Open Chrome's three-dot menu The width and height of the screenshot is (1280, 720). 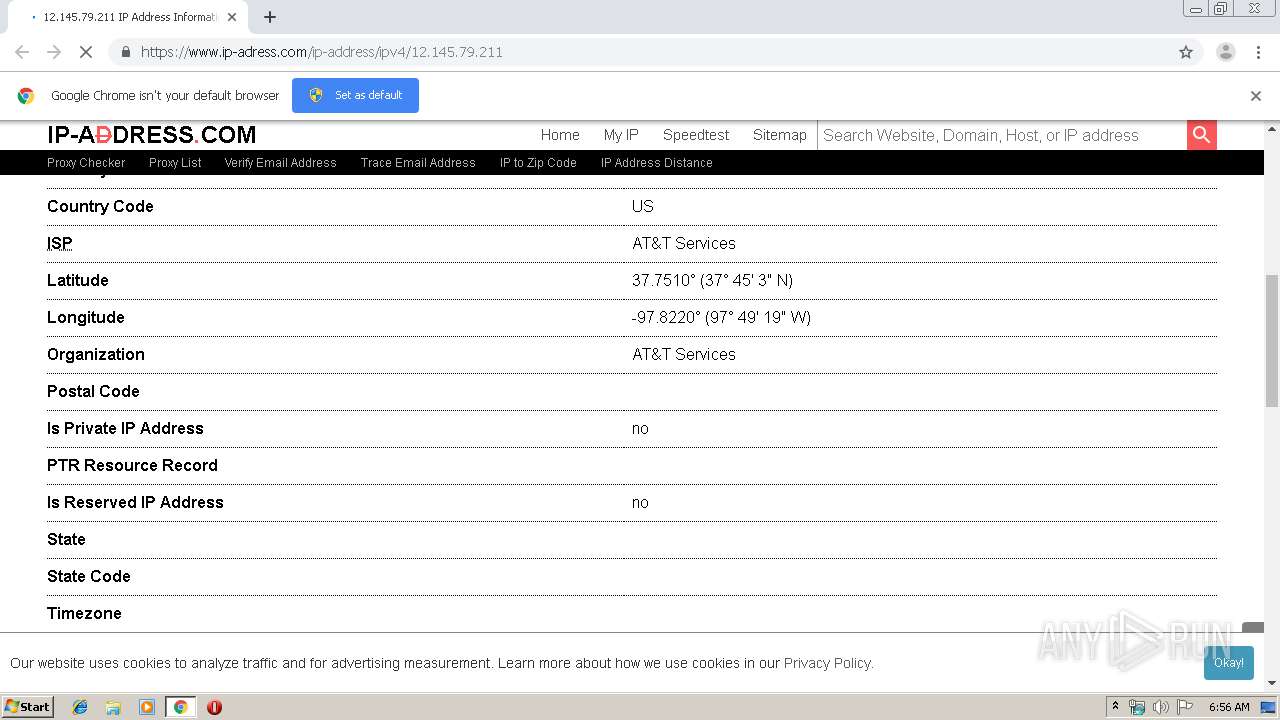coord(1258,52)
